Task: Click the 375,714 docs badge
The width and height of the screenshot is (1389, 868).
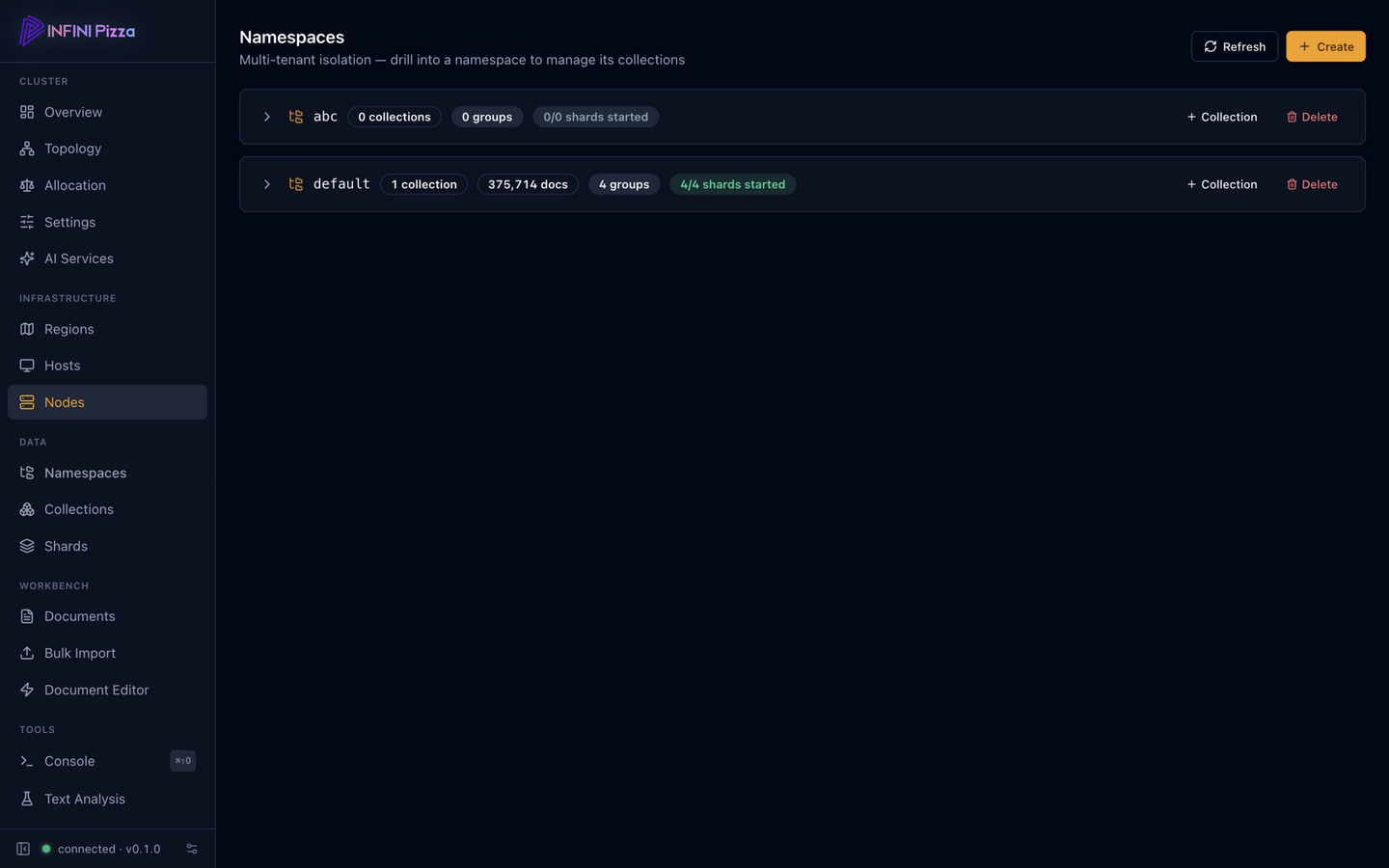Action: click(x=528, y=184)
